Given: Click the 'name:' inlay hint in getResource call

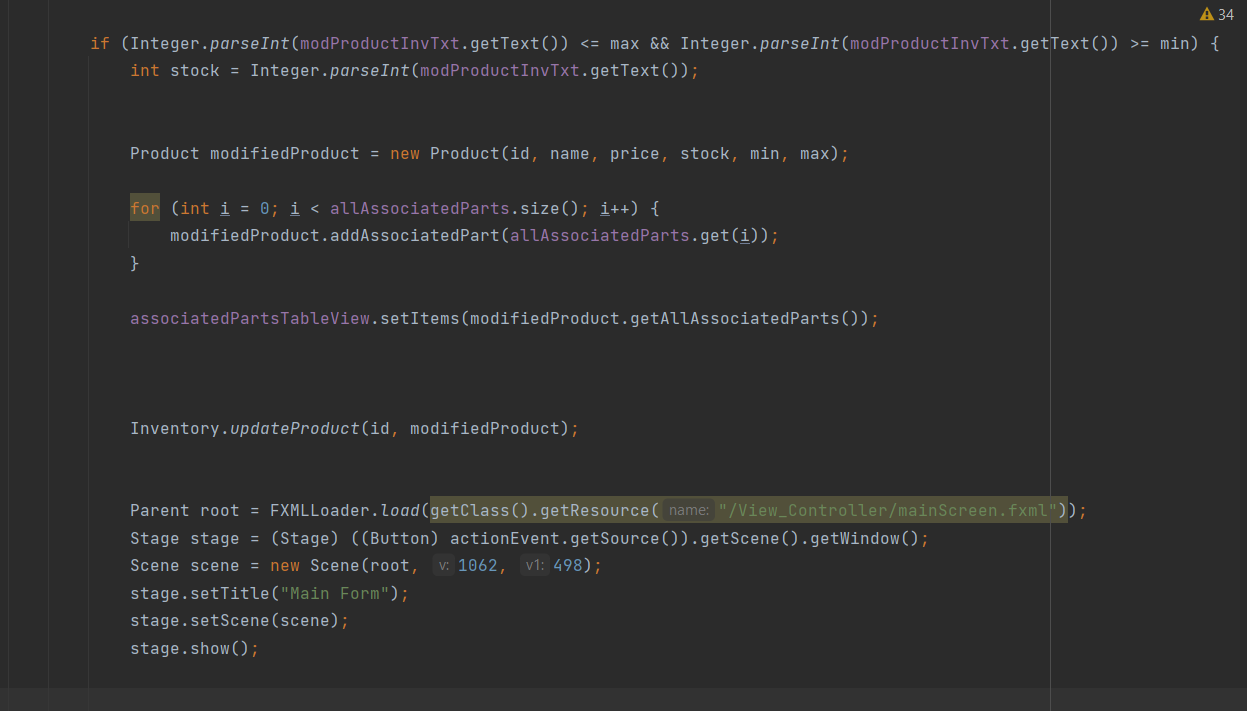Looking at the screenshot, I should point(688,510).
